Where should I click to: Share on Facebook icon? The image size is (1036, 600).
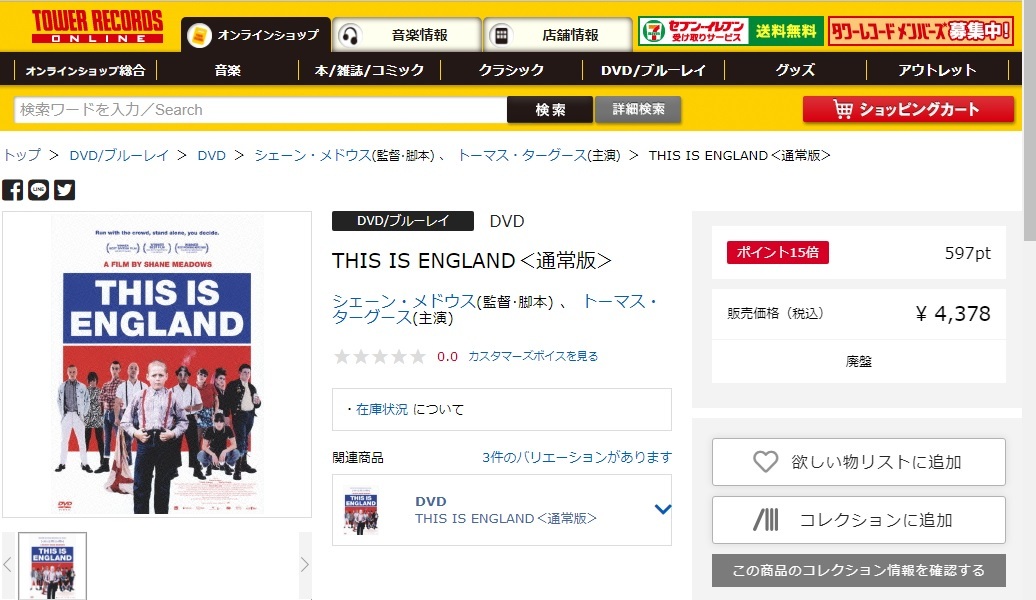[13, 190]
